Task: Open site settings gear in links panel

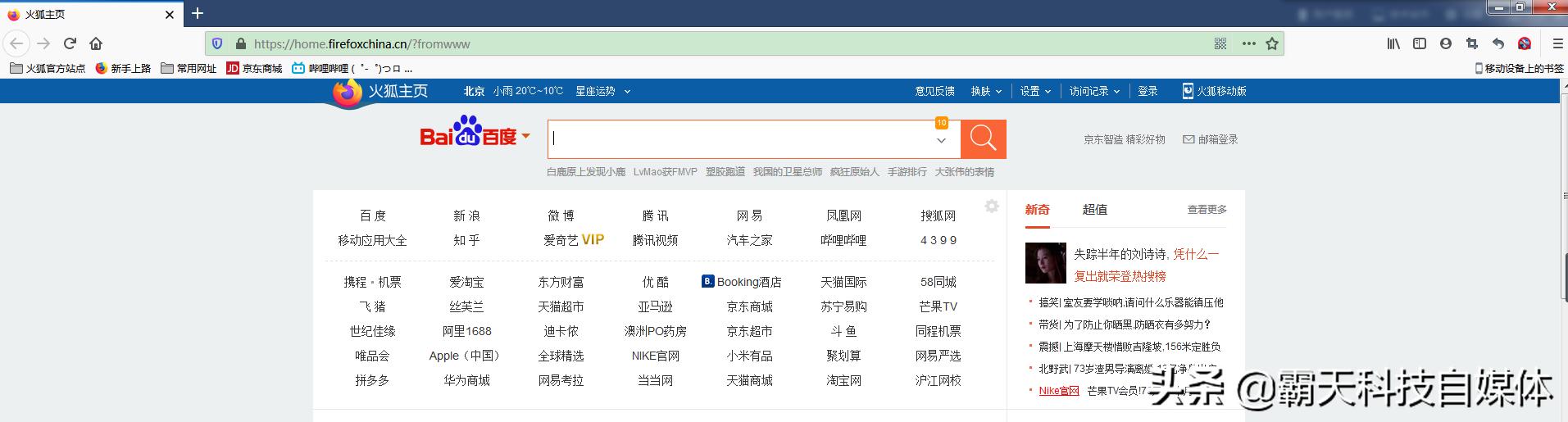Action: point(992,206)
